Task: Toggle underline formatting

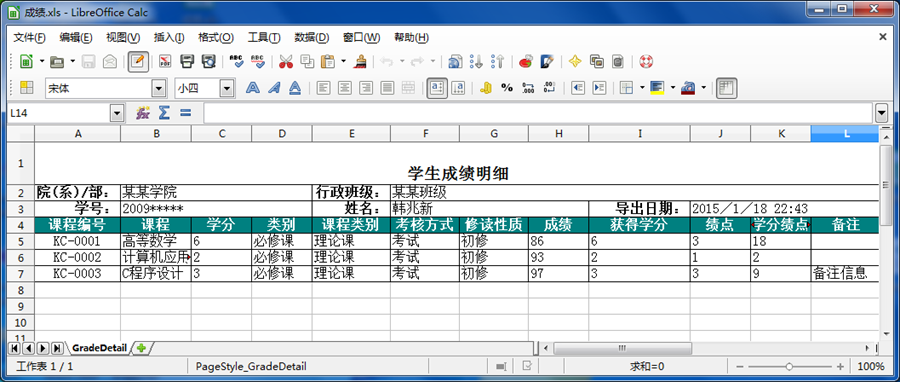Action: pos(295,88)
